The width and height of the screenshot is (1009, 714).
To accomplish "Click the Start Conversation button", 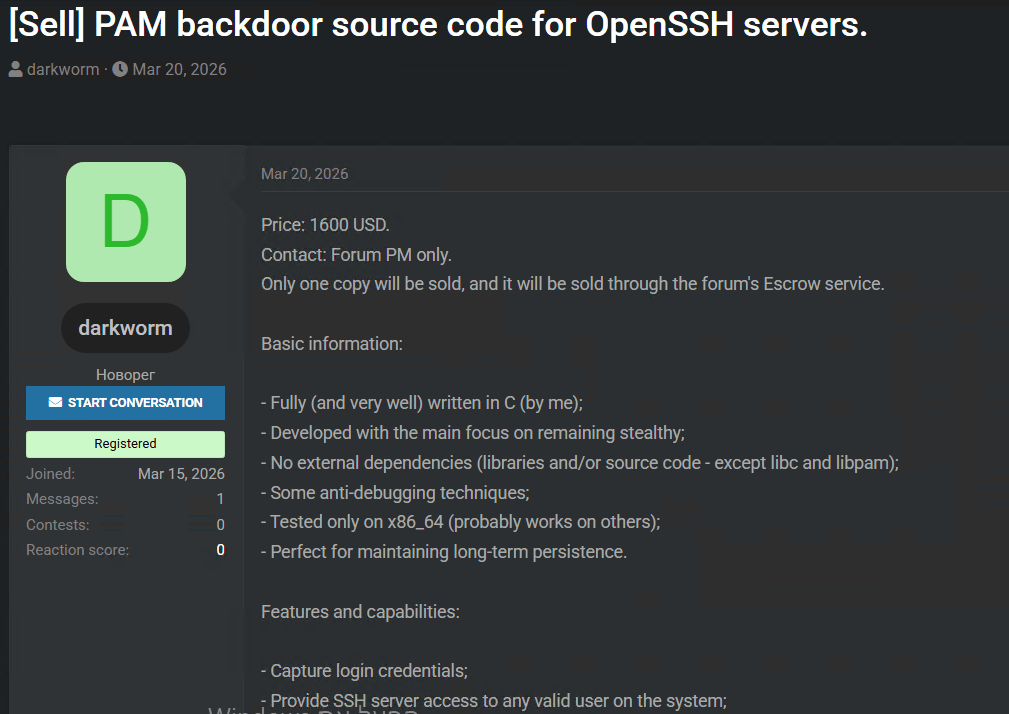I will 125,403.
